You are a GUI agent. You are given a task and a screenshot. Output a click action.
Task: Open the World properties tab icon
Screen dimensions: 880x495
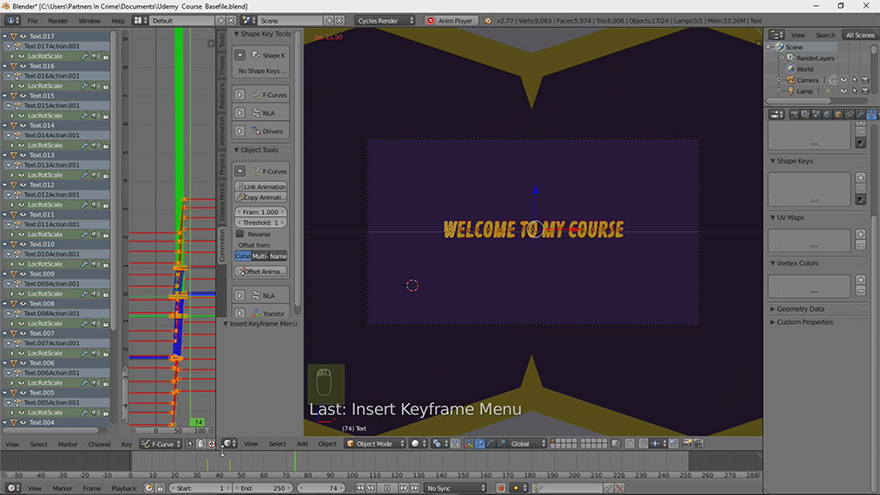tap(827, 114)
